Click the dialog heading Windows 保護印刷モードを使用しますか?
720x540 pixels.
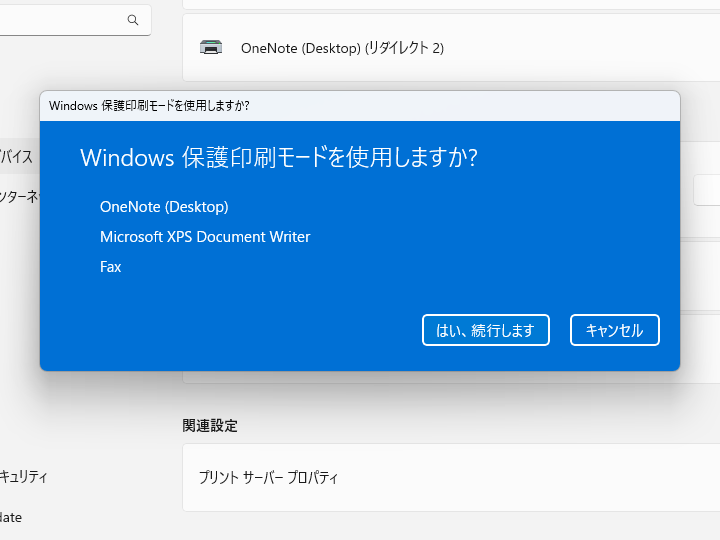click(x=279, y=158)
